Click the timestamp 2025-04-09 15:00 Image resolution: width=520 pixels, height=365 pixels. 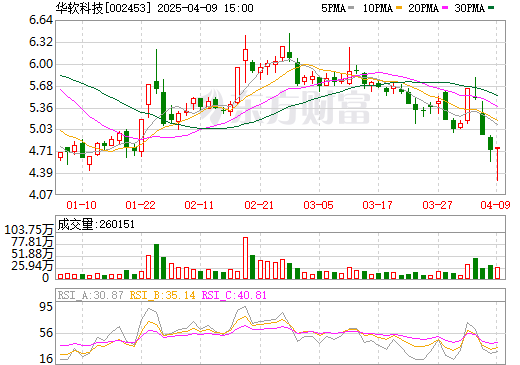click(x=205, y=8)
